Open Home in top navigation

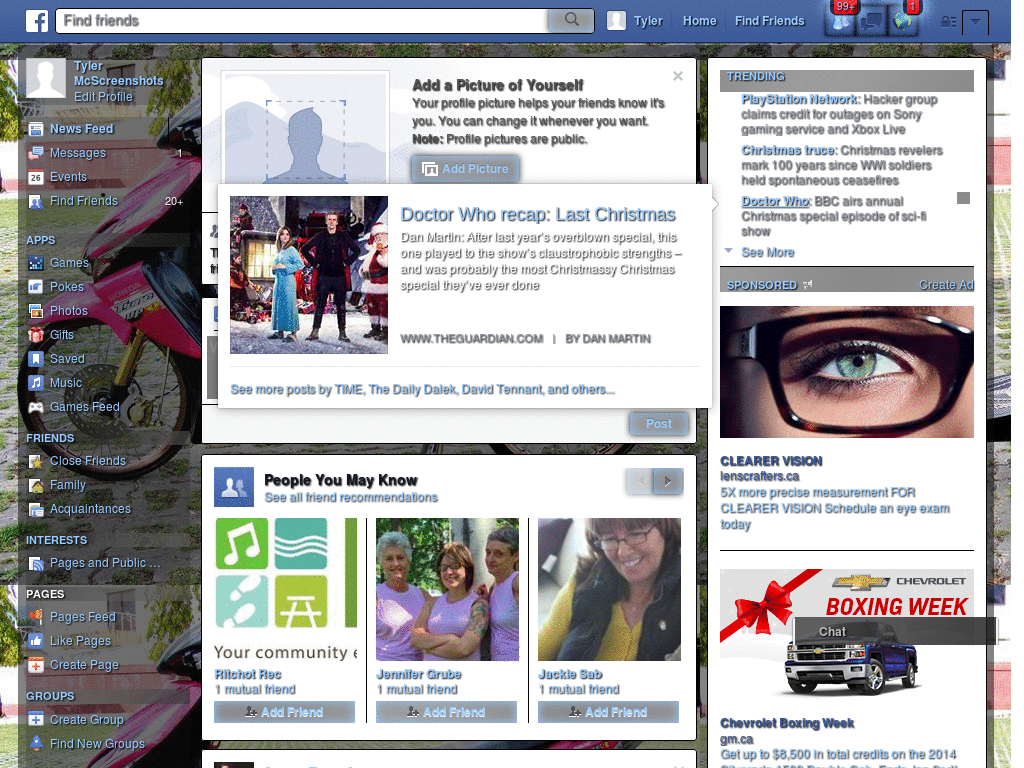tap(699, 21)
